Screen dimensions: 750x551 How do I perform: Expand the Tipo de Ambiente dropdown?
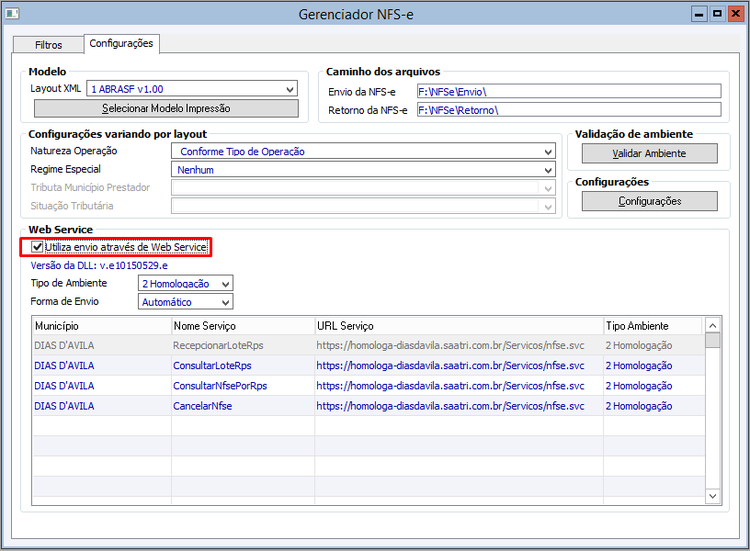226,284
